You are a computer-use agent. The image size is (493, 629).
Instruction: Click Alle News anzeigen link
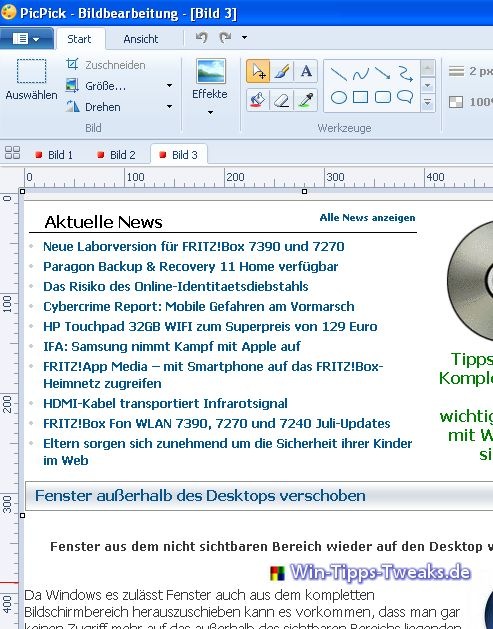point(367,218)
